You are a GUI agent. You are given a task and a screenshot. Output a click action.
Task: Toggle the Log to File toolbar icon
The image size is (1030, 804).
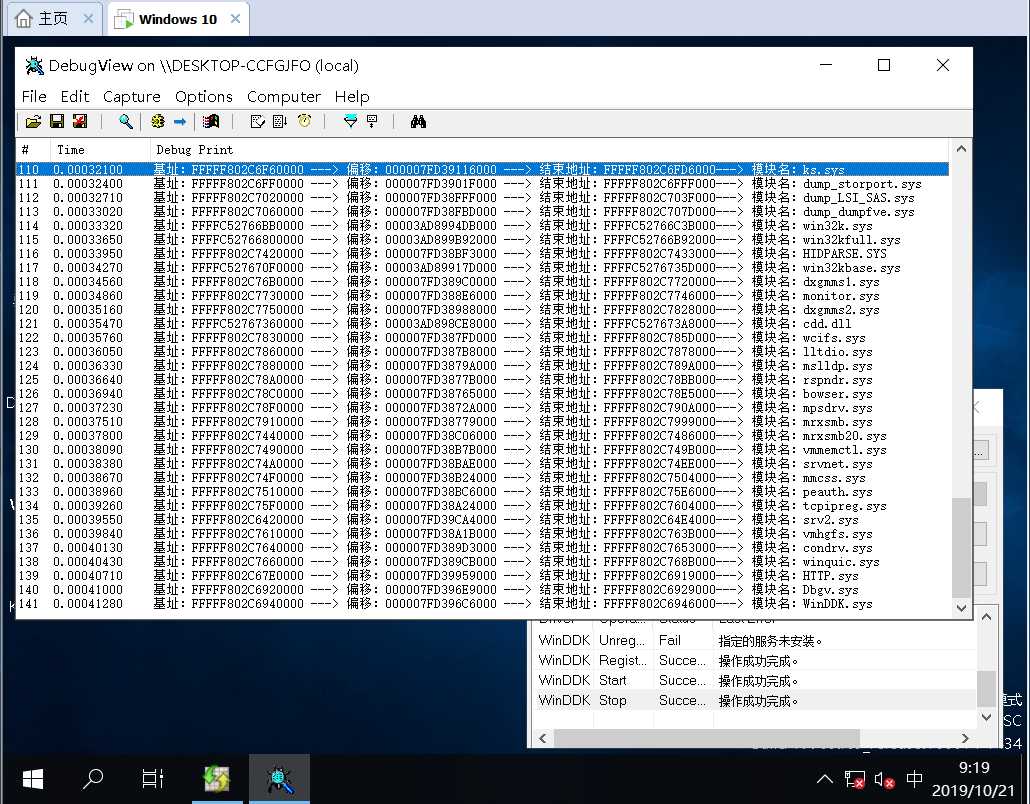(79, 122)
